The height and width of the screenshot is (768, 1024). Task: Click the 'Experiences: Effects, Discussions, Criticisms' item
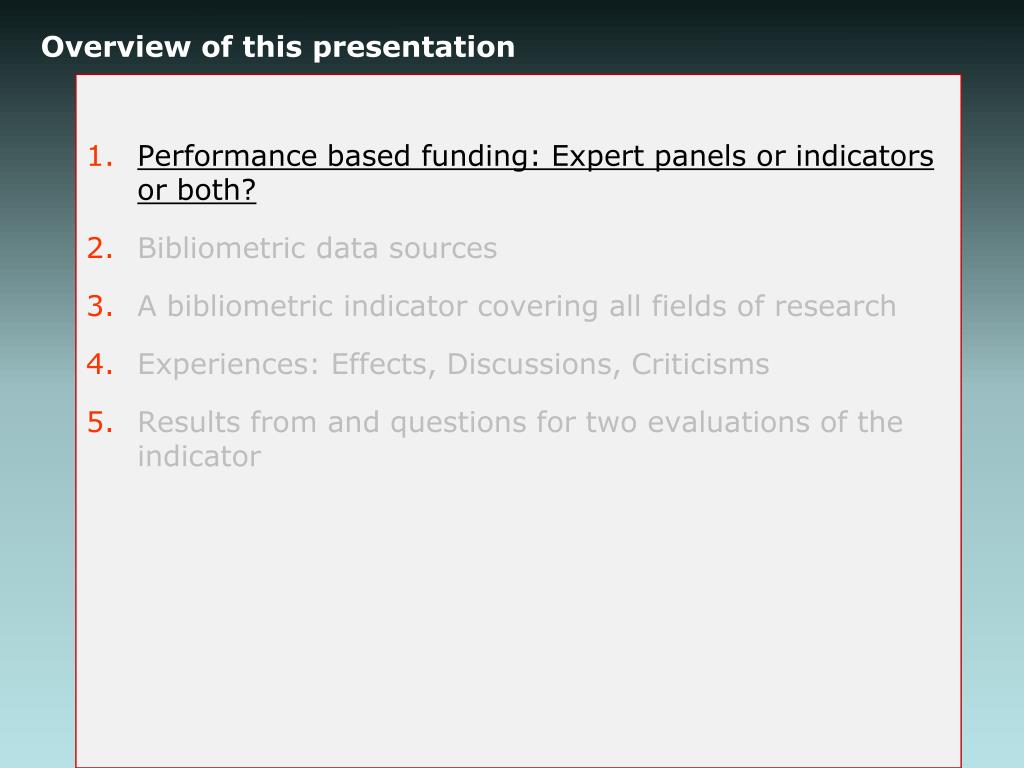(x=453, y=364)
